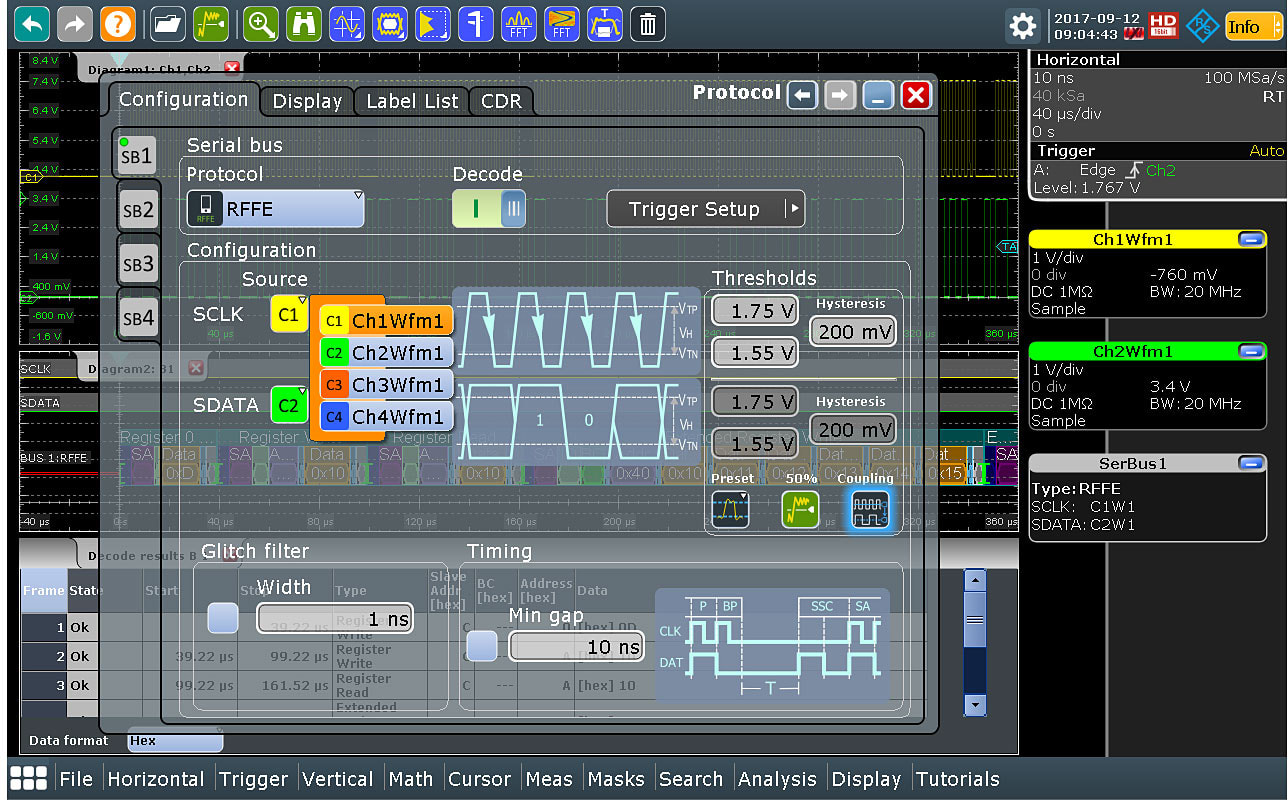Click the autoset waveform icon

(x=210, y=23)
